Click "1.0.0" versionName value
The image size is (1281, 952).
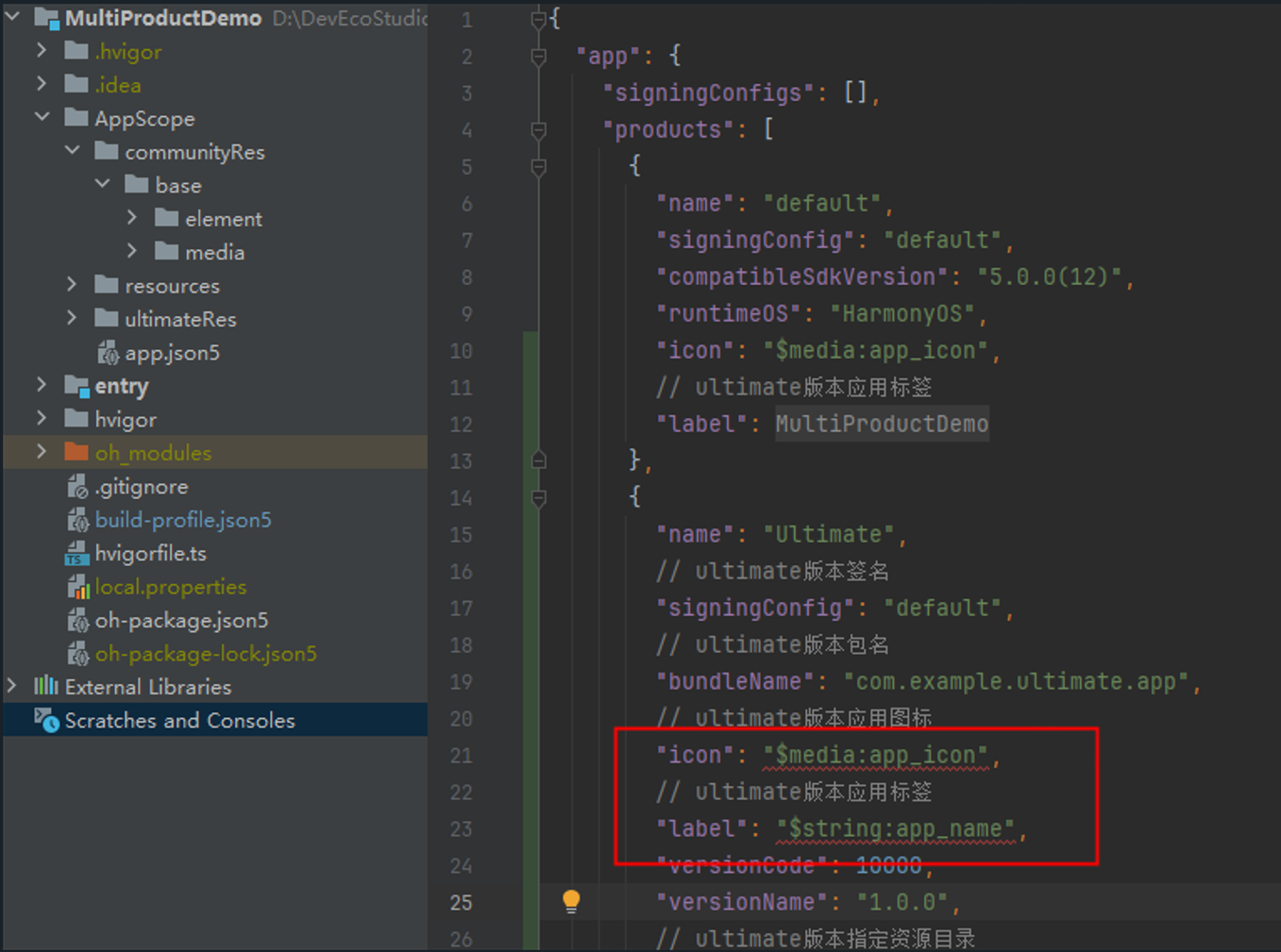pyautogui.click(x=902, y=902)
